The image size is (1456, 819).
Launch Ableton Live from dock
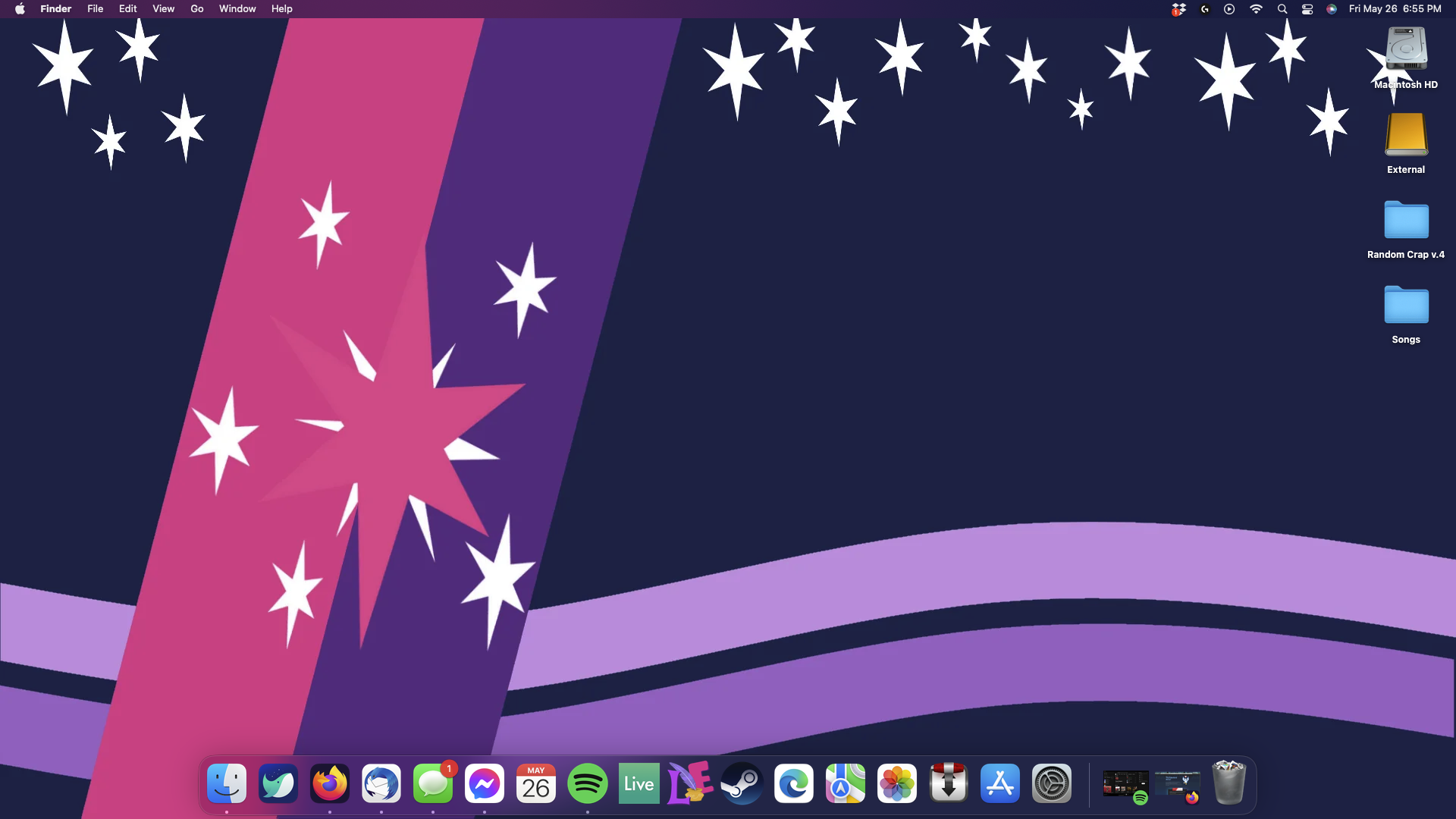[639, 783]
